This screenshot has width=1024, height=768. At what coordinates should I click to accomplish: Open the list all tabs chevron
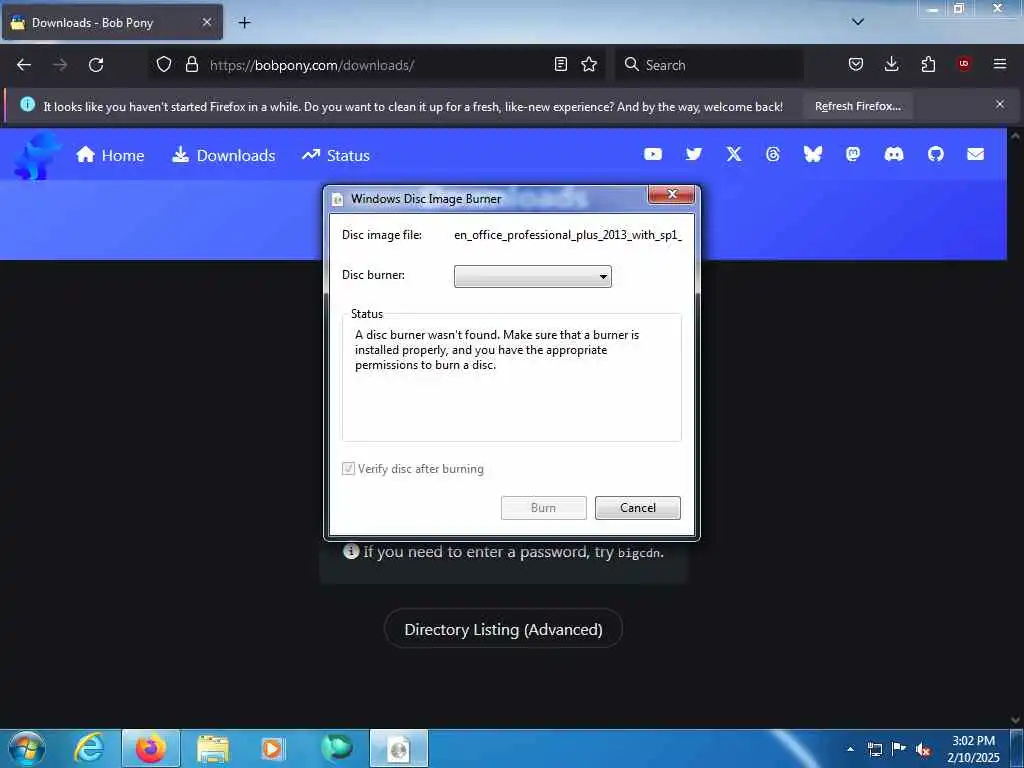(858, 22)
